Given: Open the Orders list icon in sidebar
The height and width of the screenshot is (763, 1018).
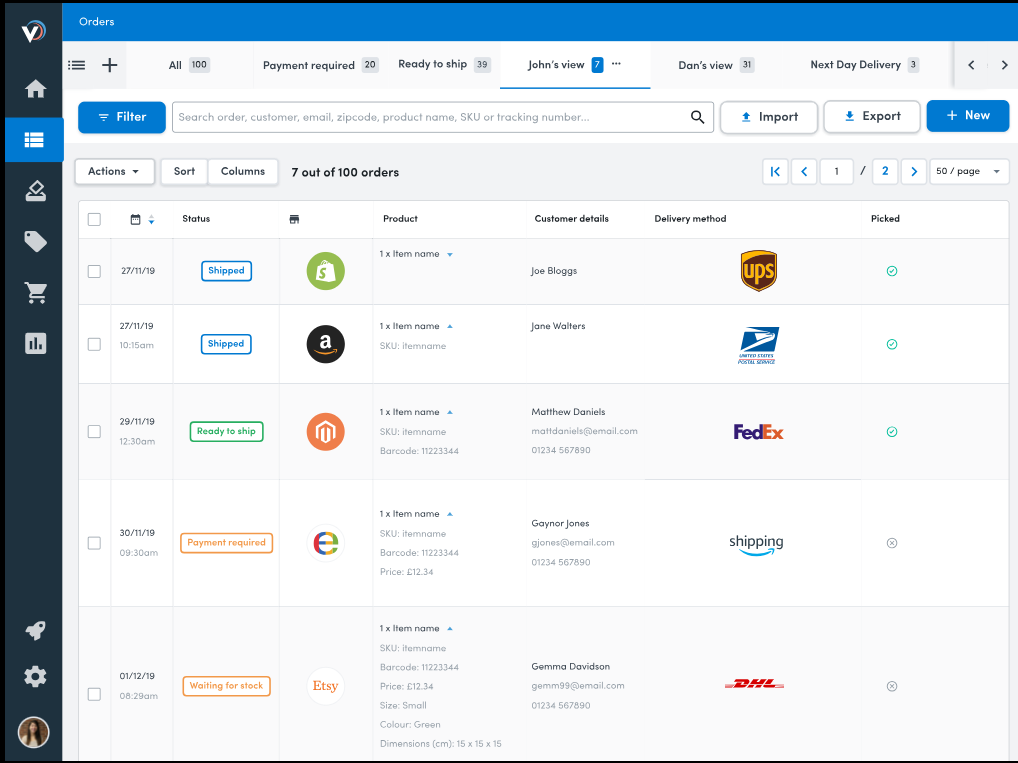Looking at the screenshot, I should tap(34, 140).
